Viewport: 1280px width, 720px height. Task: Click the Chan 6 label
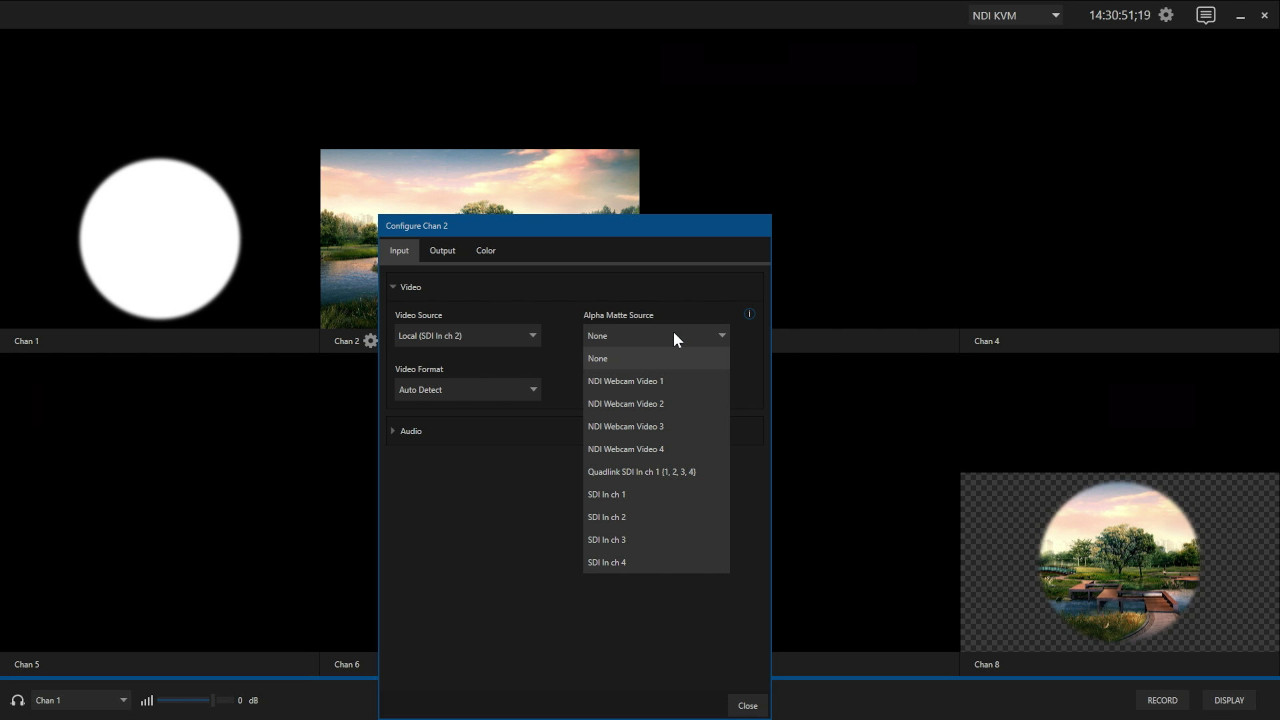click(x=347, y=664)
